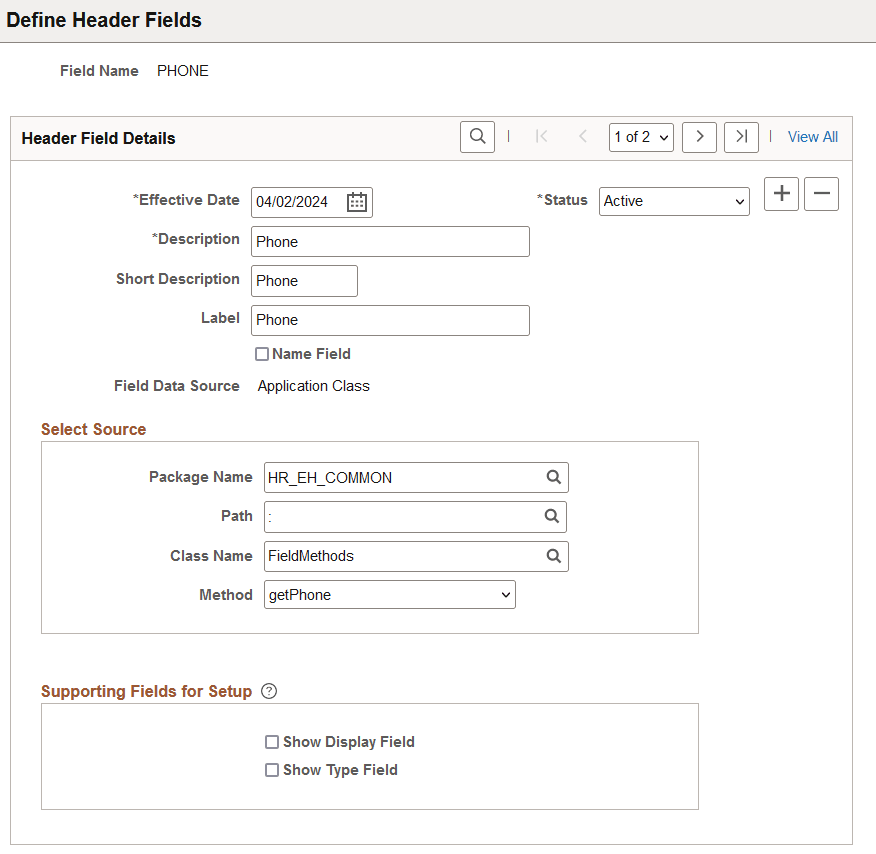Open the Supporting Fields for Setup help icon

[268, 691]
